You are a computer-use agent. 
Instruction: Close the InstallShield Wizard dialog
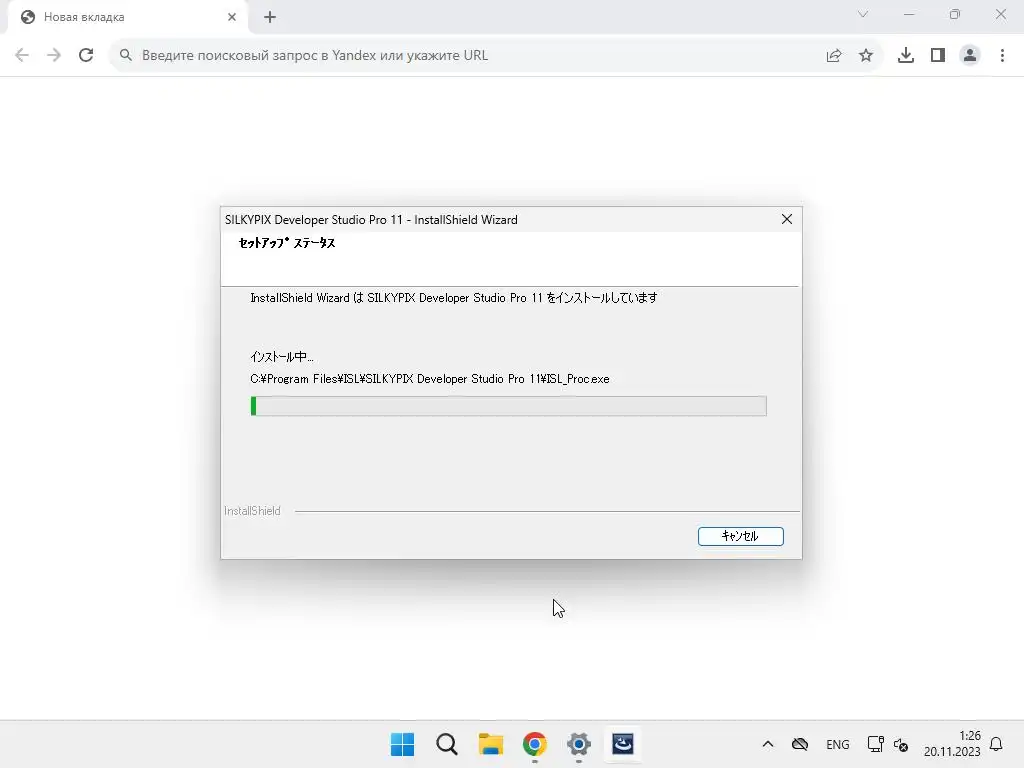(x=787, y=219)
